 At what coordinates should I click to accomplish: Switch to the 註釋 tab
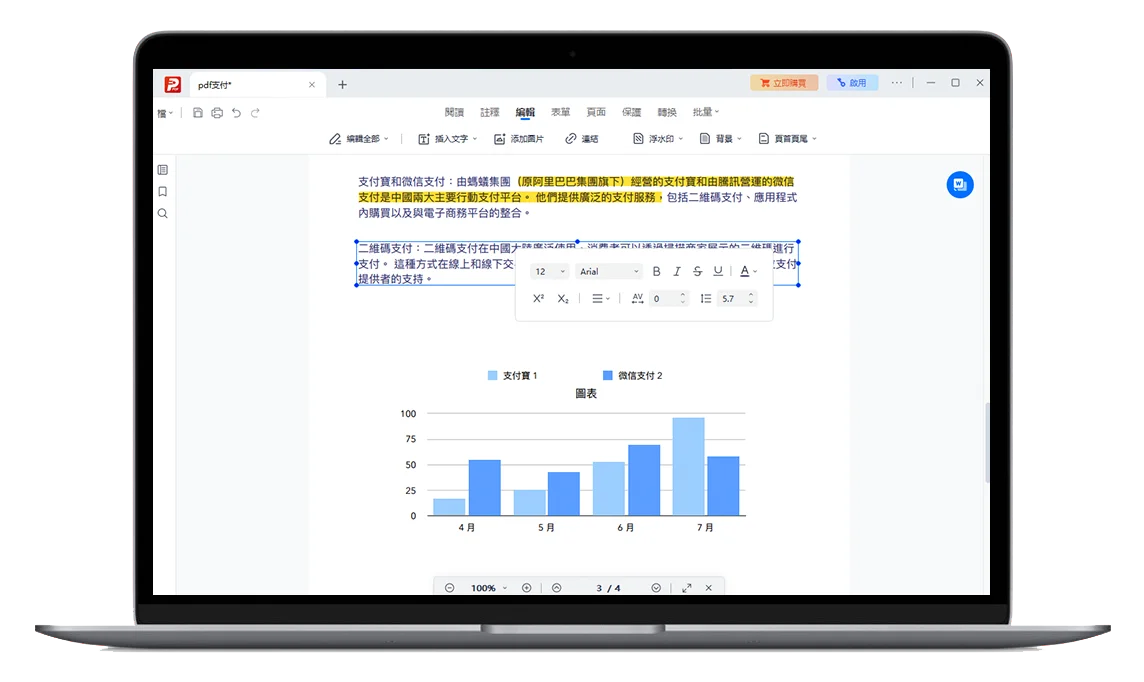point(490,112)
